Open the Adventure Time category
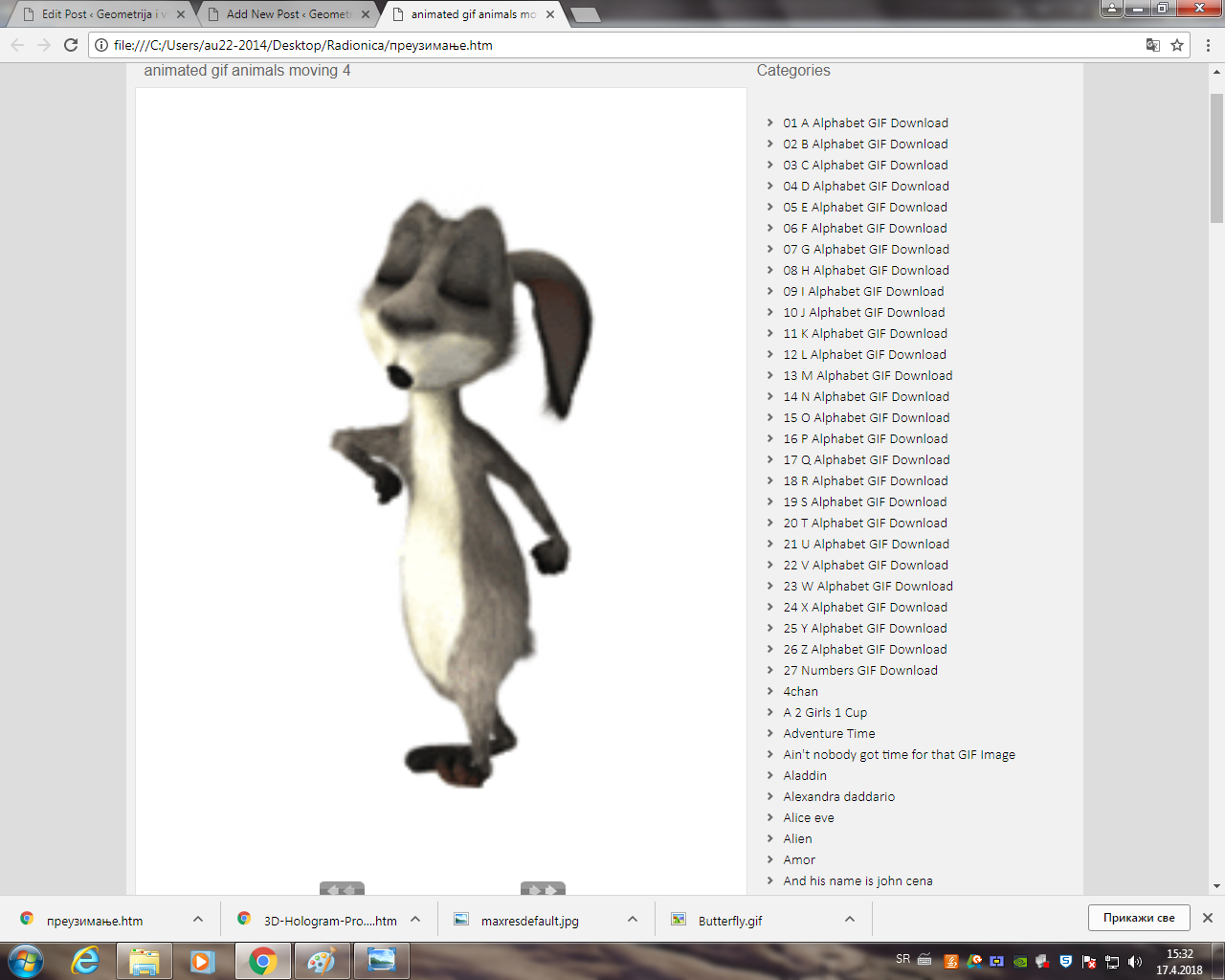This screenshot has height=980, width=1225. pos(829,733)
